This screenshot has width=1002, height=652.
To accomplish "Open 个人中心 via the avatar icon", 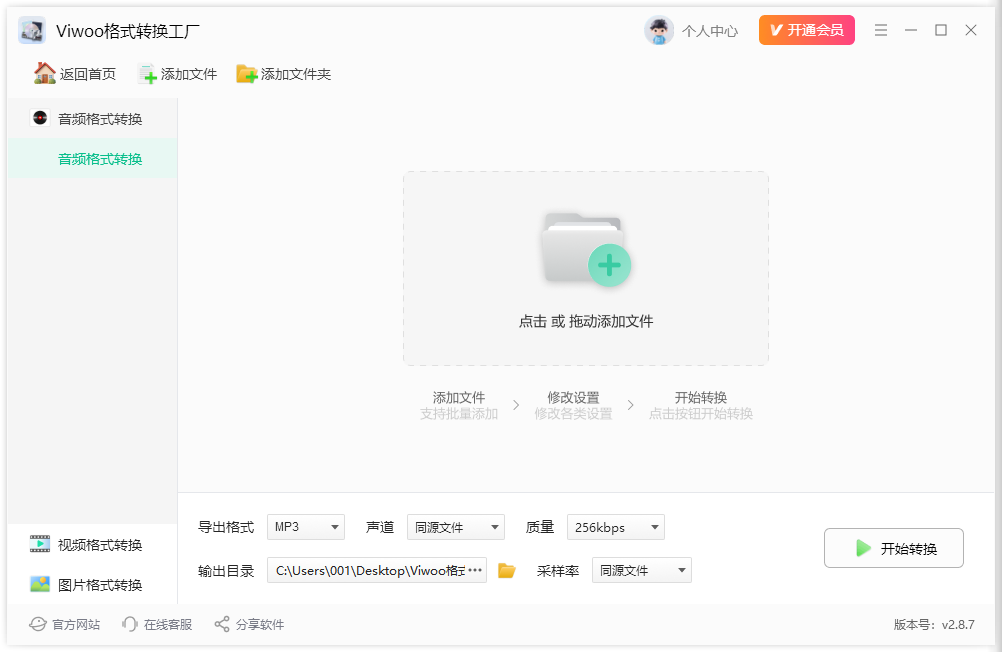I will click(659, 30).
